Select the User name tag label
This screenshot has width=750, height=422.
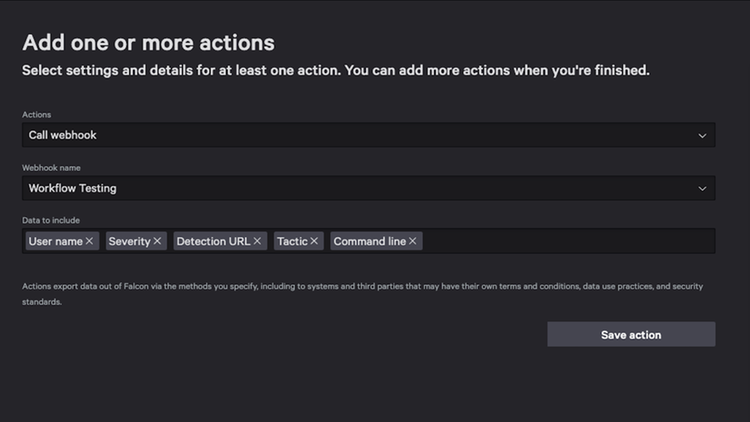55,241
